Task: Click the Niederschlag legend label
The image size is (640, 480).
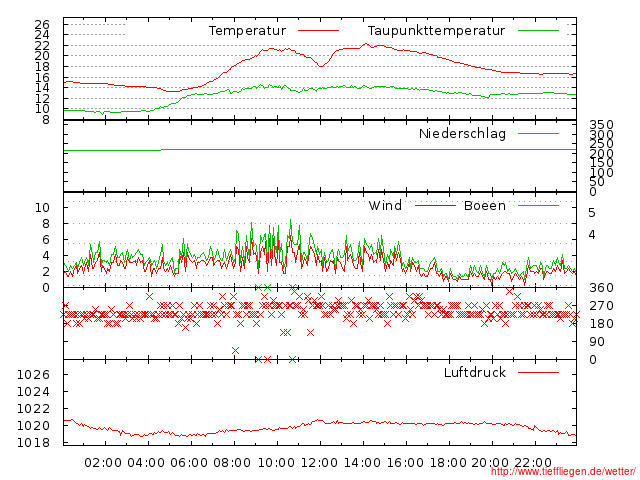Action: [x=462, y=134]
